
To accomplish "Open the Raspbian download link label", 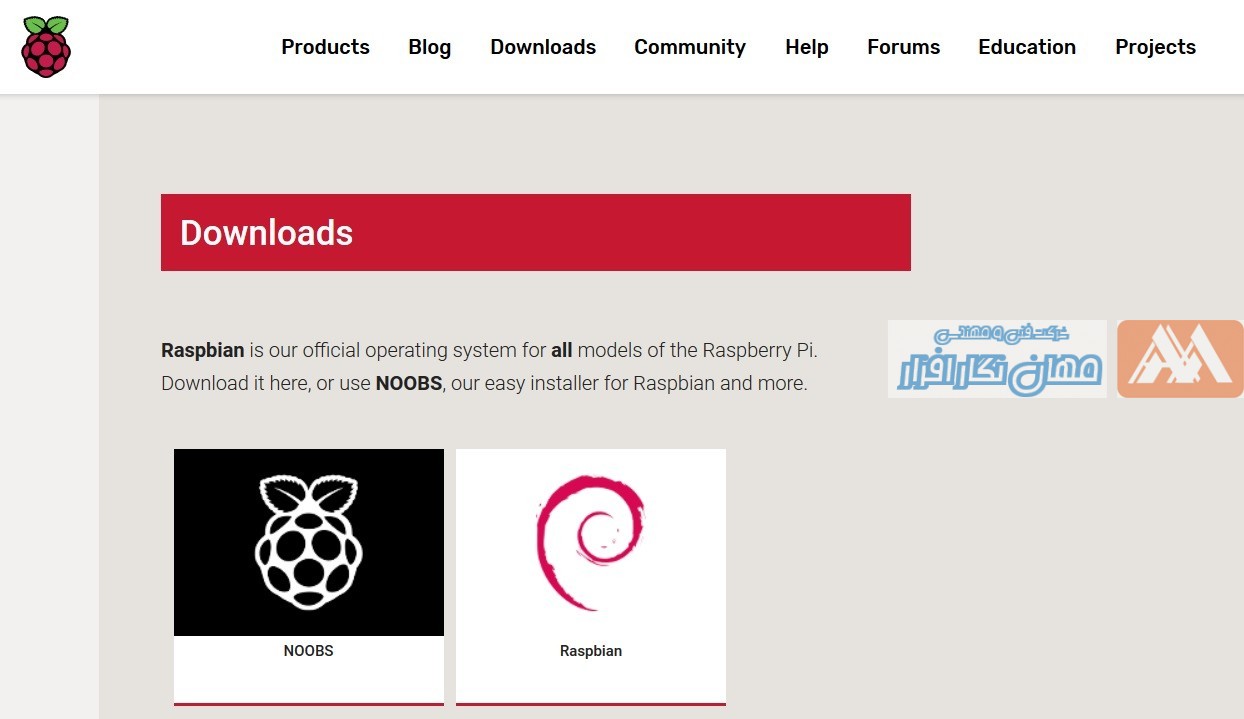I will pos(591,651).
